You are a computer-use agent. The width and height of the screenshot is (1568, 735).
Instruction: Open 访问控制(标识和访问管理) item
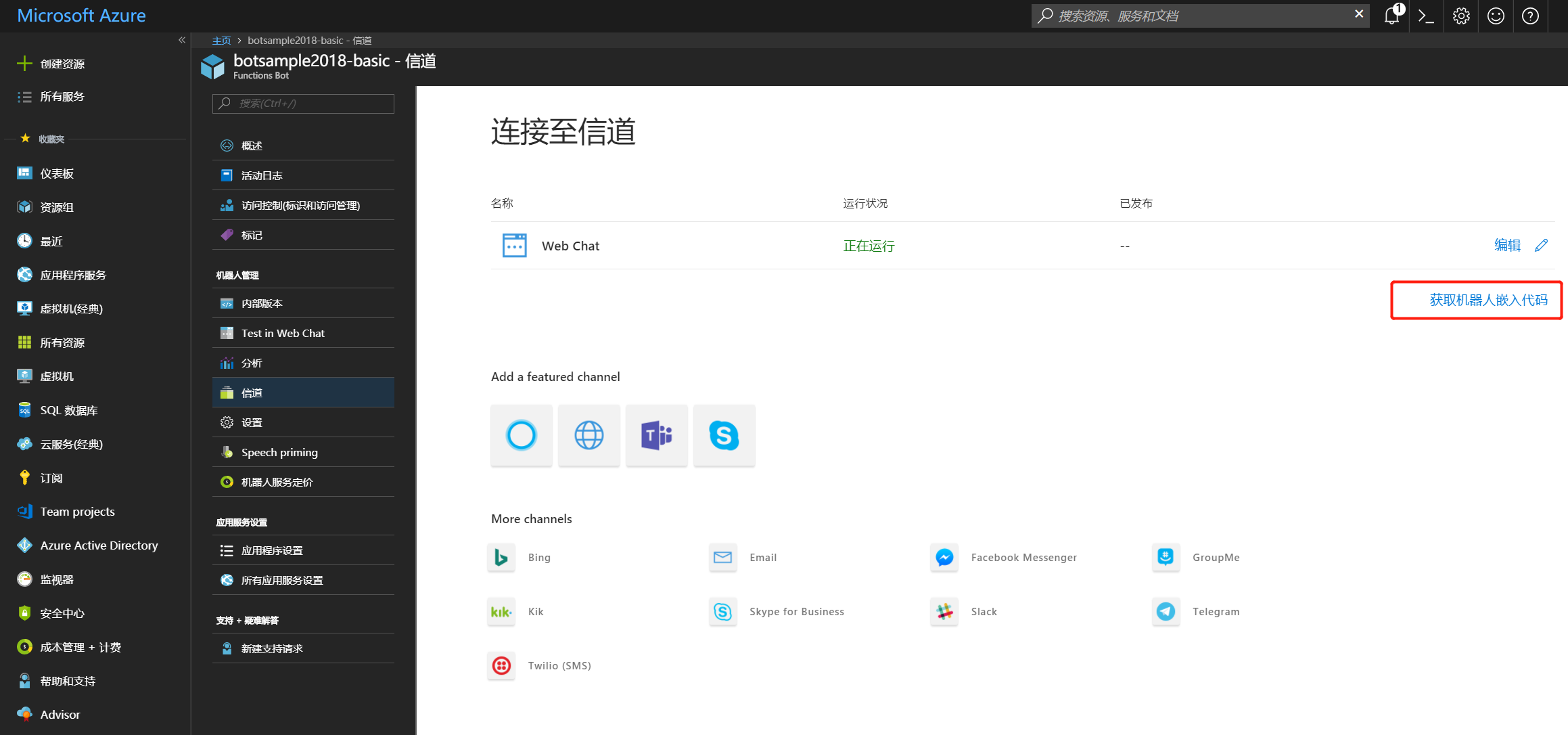303,205
